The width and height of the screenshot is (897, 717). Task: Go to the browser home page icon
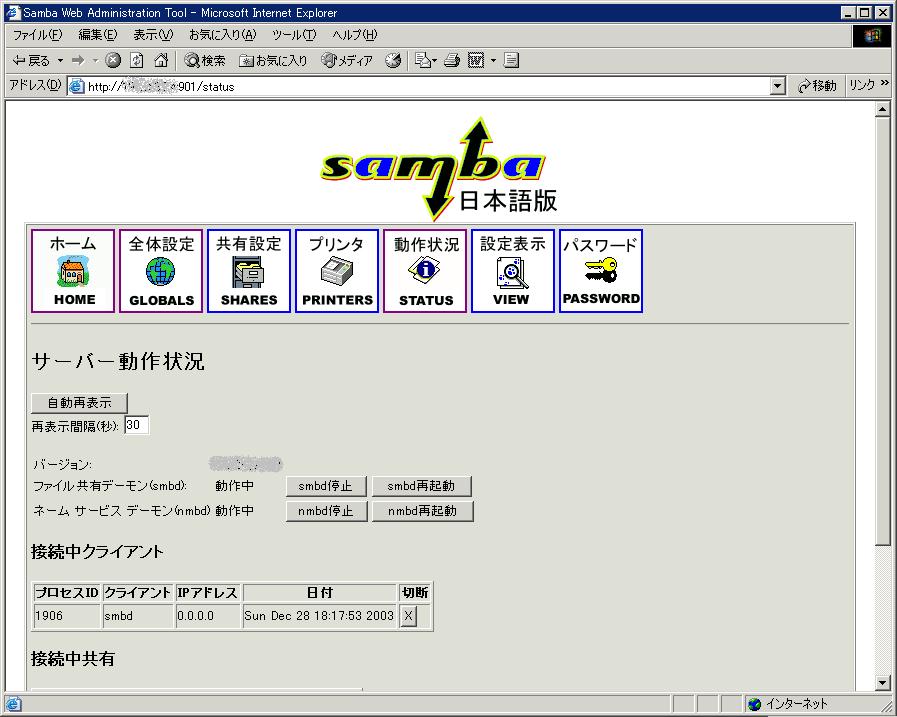(x=161, y=60)
